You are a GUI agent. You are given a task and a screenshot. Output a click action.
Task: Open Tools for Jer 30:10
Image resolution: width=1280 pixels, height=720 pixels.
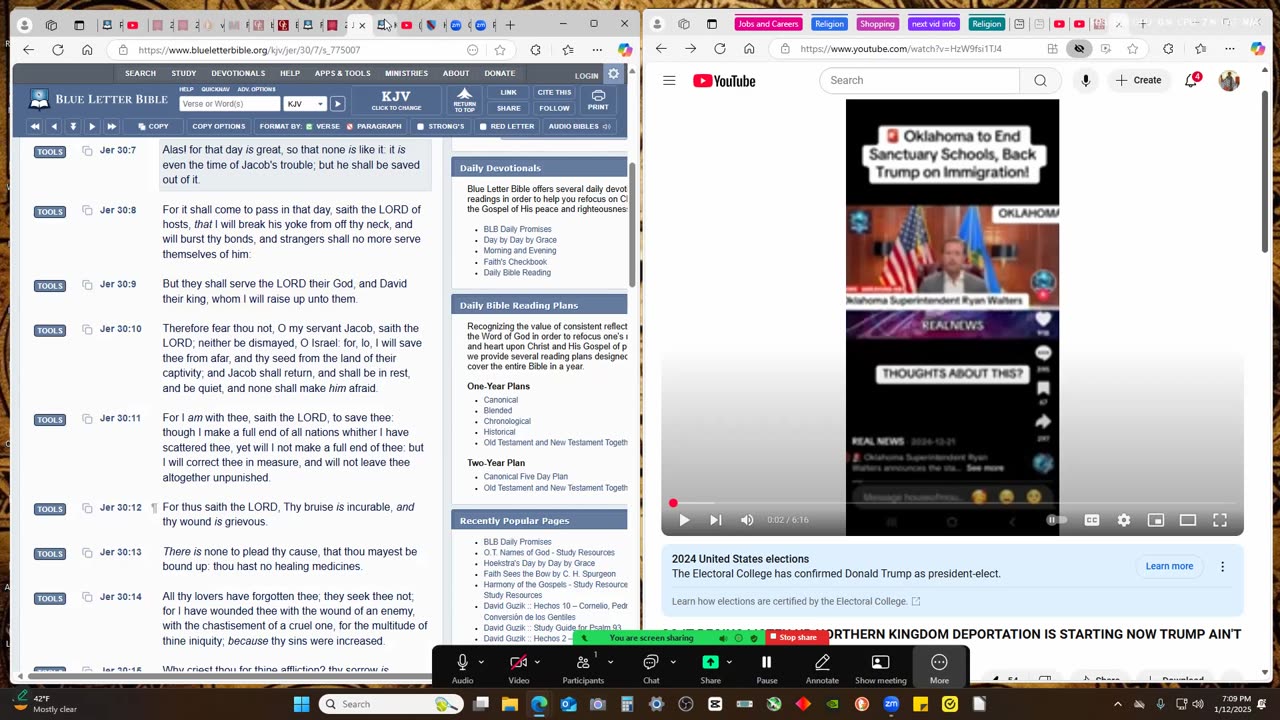coord(50,330)
